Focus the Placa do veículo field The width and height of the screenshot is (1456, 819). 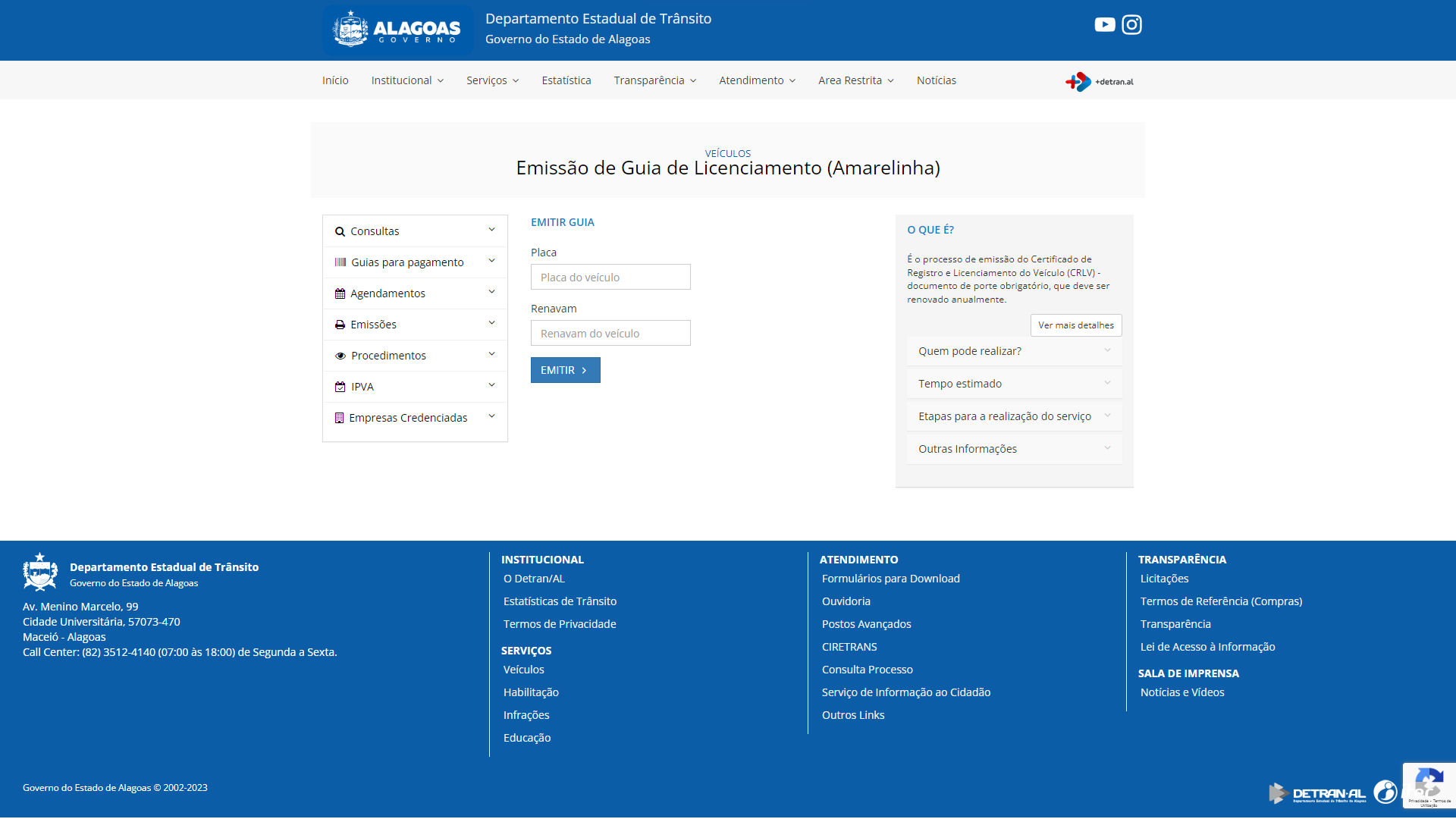click(x=610, y=277)
